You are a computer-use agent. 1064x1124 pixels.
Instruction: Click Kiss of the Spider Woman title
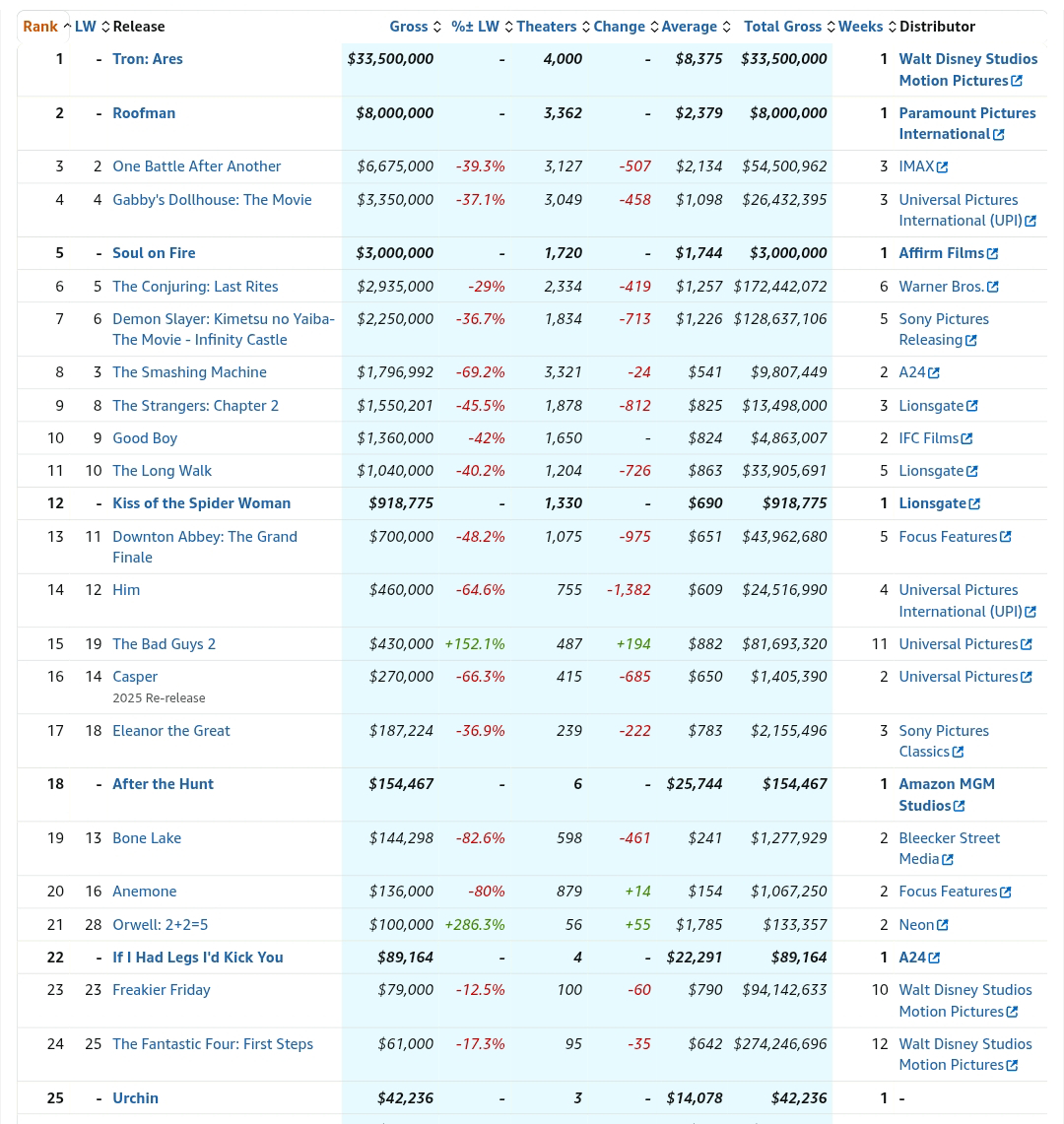pyautogui.click(x=201, y=503)
